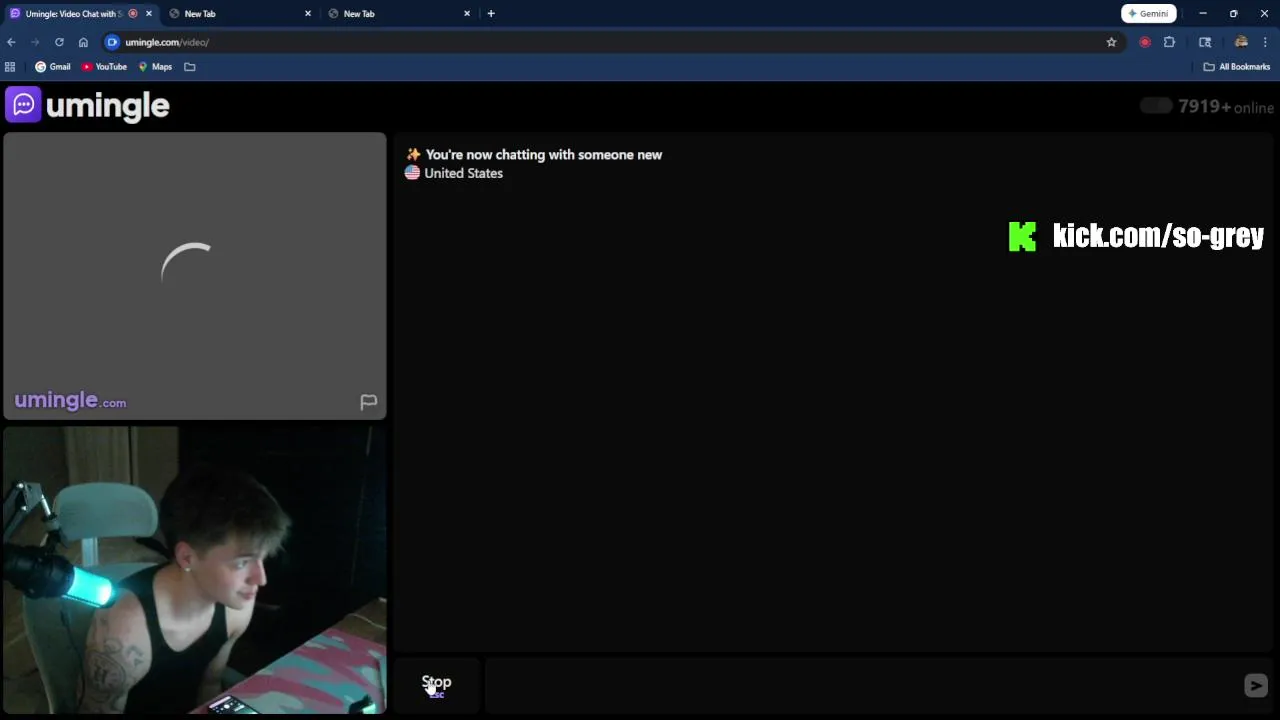This screenshot has width=1280, height=720.
Task: Click the 'United States' country text
Action: tap(463, 173)
